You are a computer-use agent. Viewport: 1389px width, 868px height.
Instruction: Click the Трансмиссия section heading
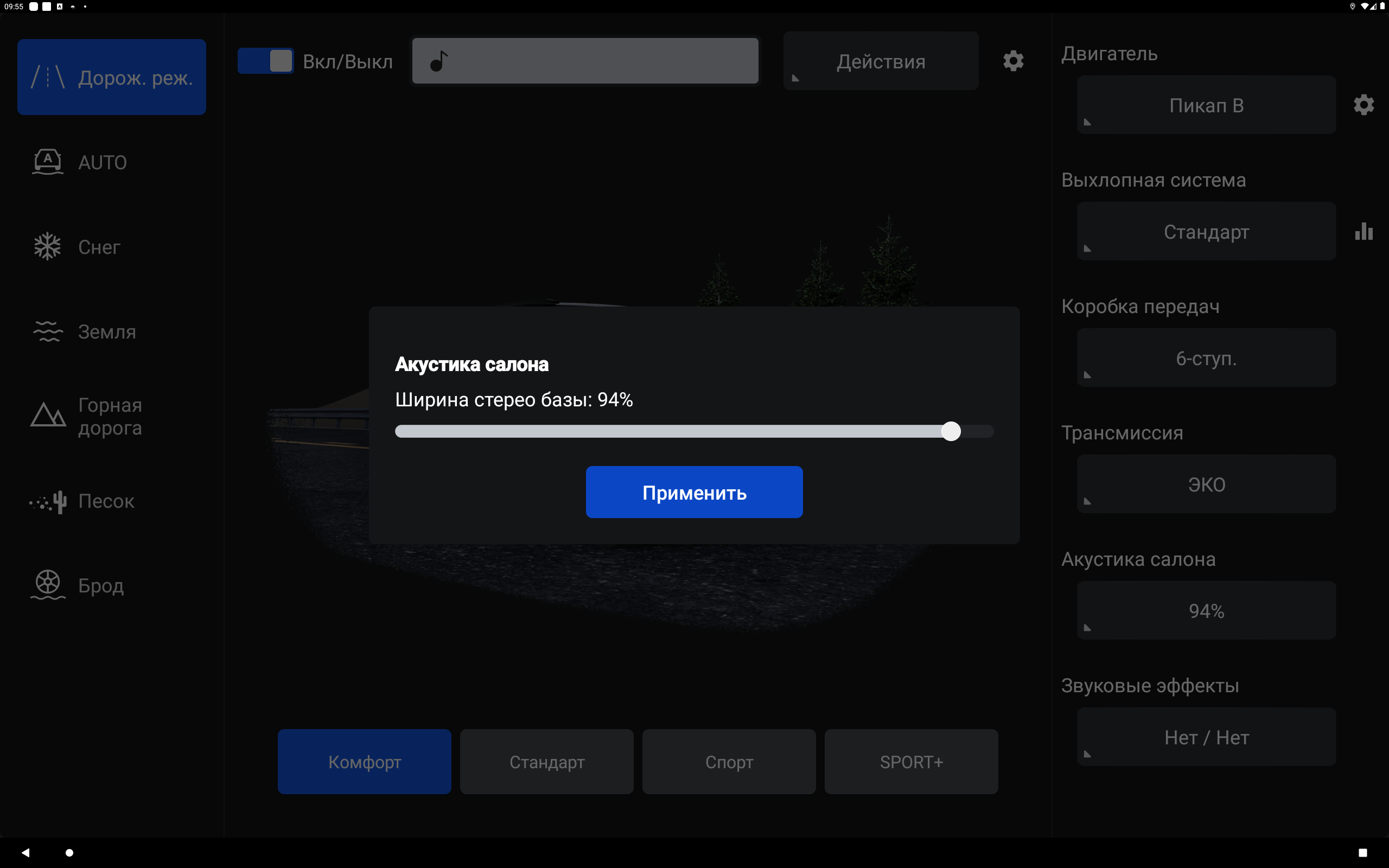(1122, 432)
